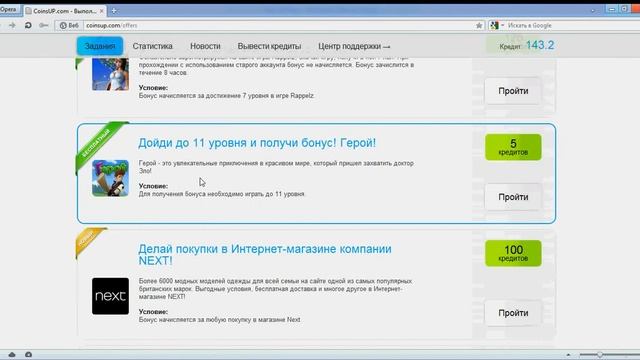Reload the page with the refresh icon
The image size is (640, 360).
[x=28, y=25]
